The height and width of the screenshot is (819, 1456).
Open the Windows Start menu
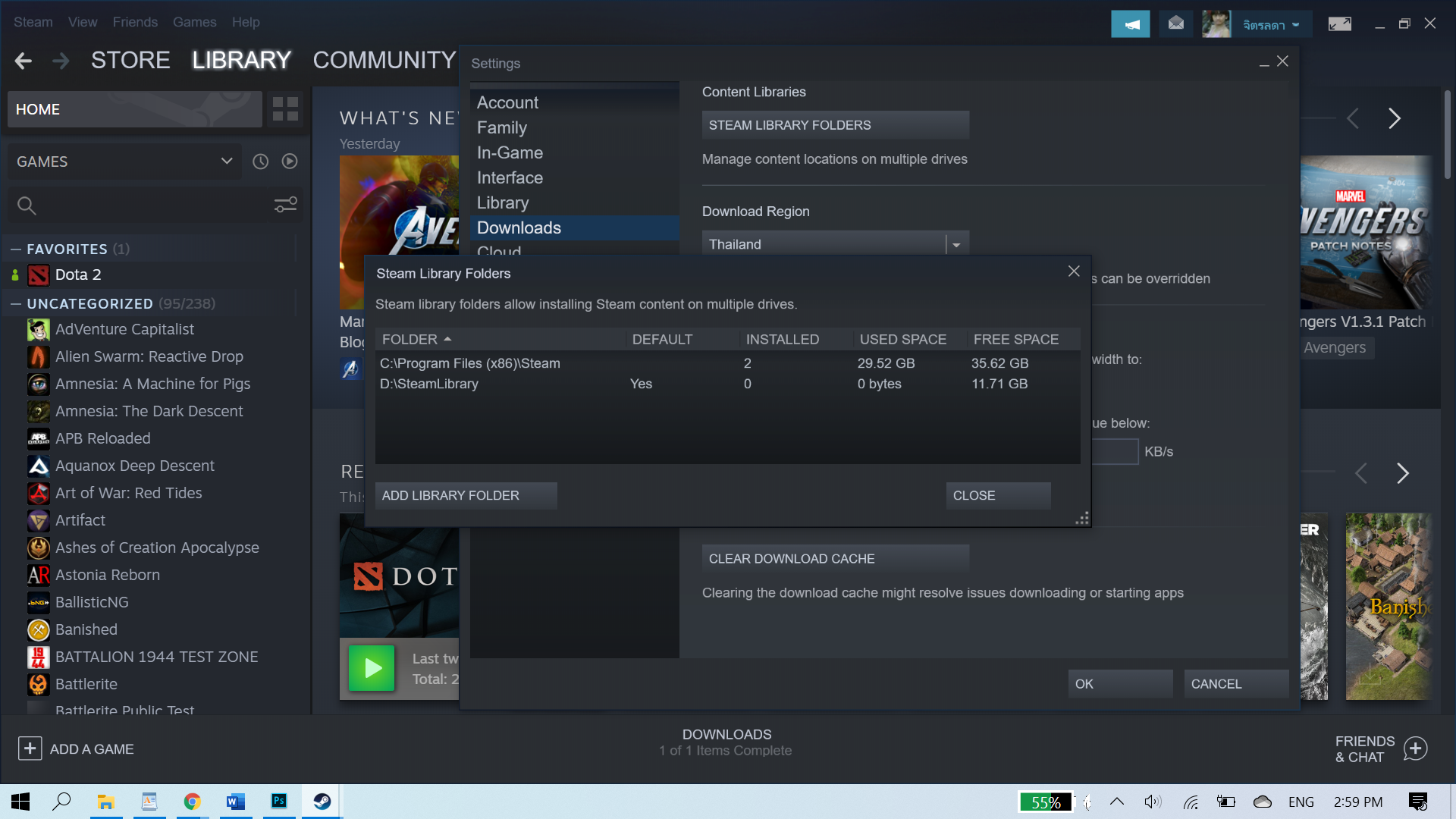tap(20, 802)
